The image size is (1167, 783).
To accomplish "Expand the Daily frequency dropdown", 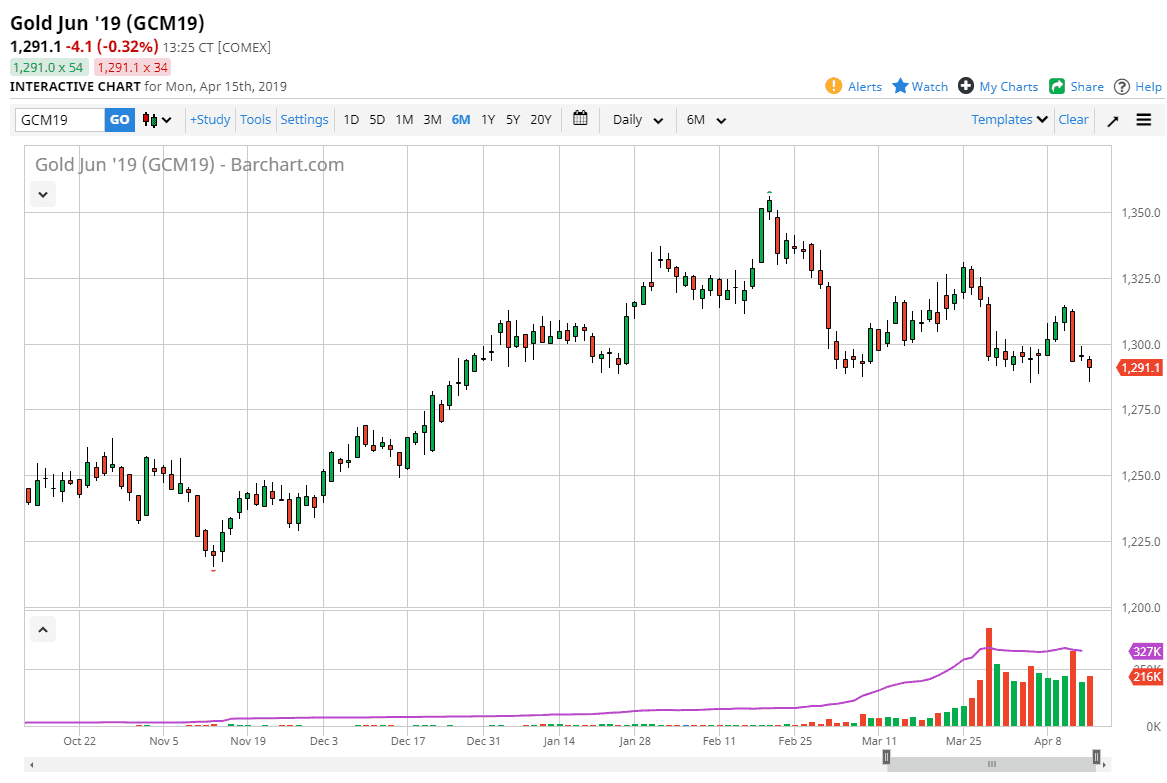I will tap(638, 120).
